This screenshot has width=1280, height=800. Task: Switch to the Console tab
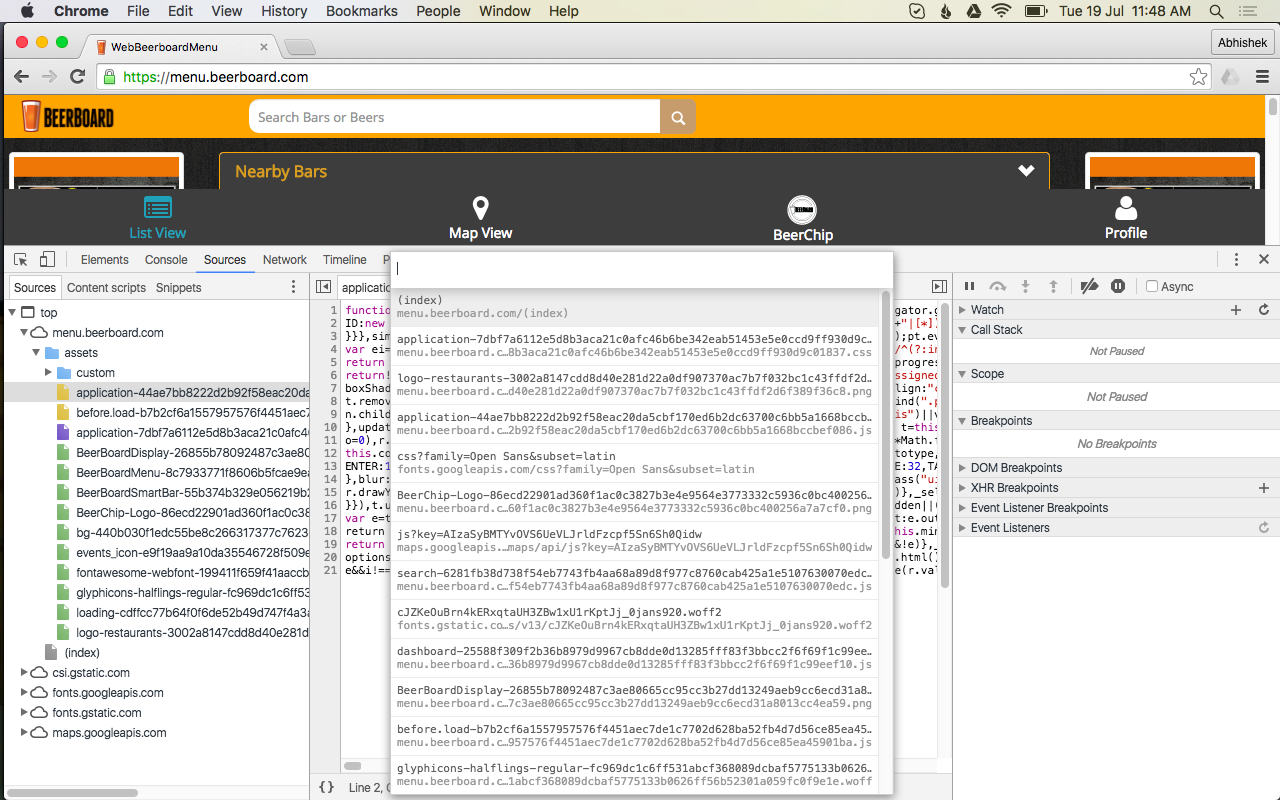pos(166,259)
